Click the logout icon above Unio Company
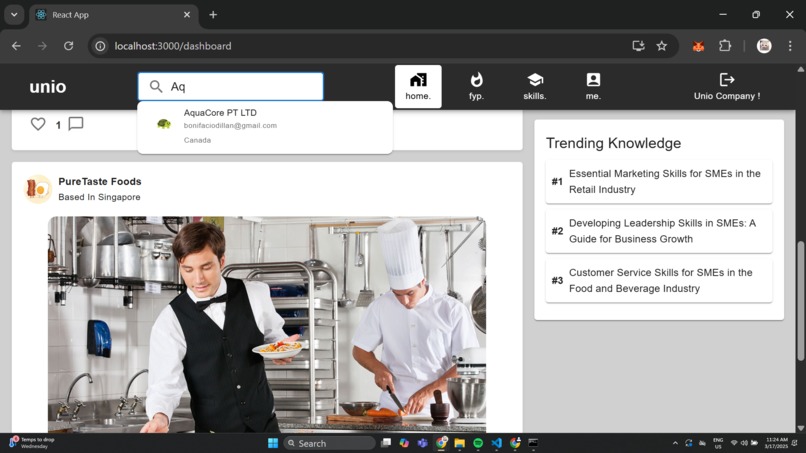The image size is (806, 453). 727,80
